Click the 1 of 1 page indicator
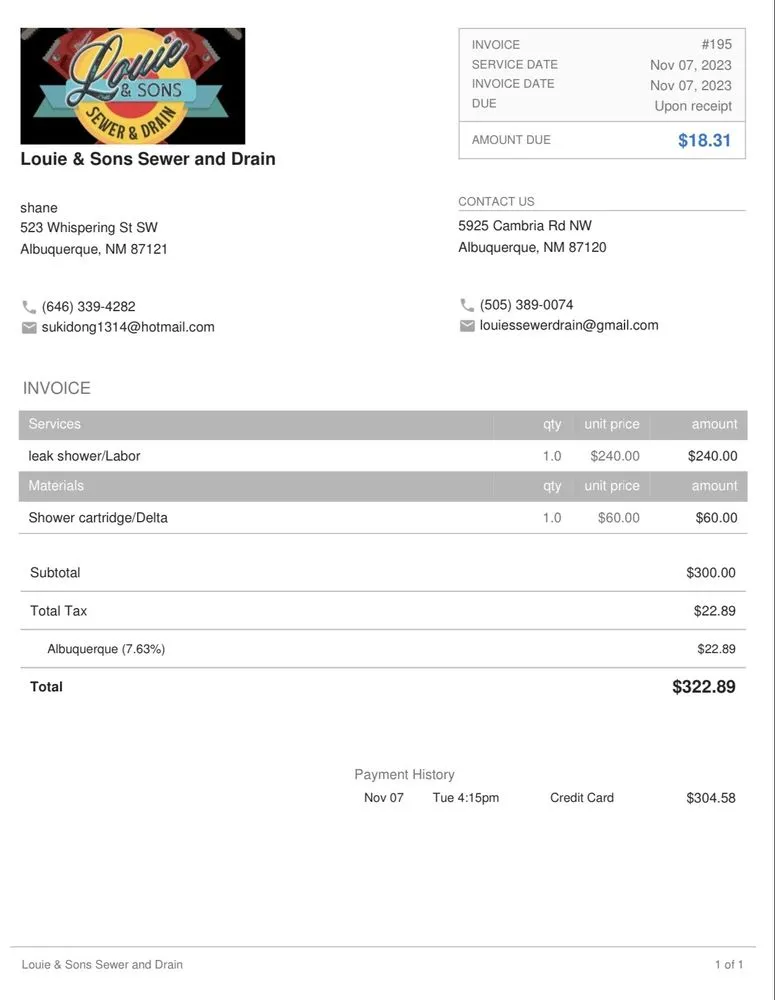The height and width of the screenshot is (1000, 775). click(x=729, y=965)
